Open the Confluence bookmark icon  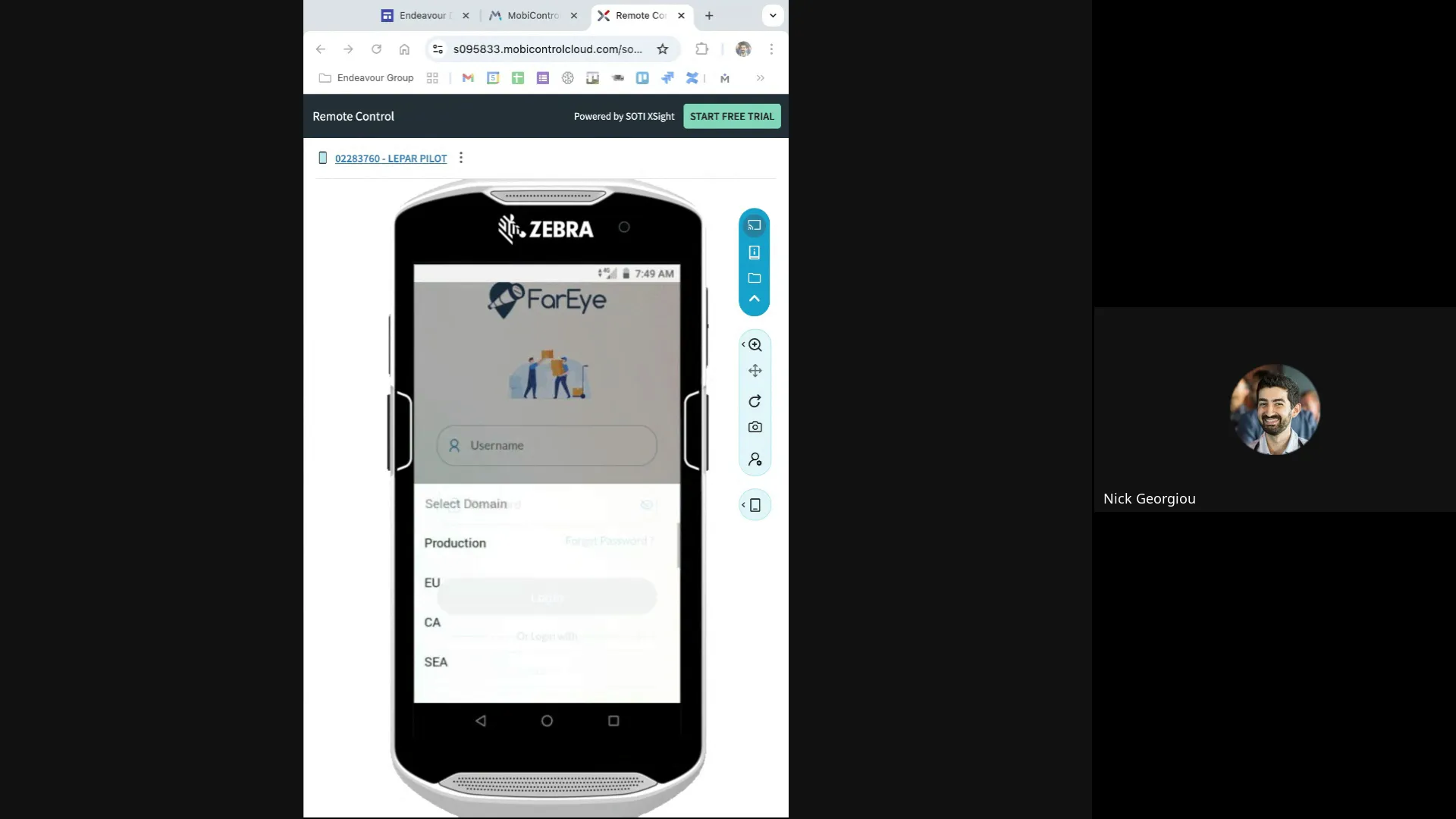click(x=692, y=78)
